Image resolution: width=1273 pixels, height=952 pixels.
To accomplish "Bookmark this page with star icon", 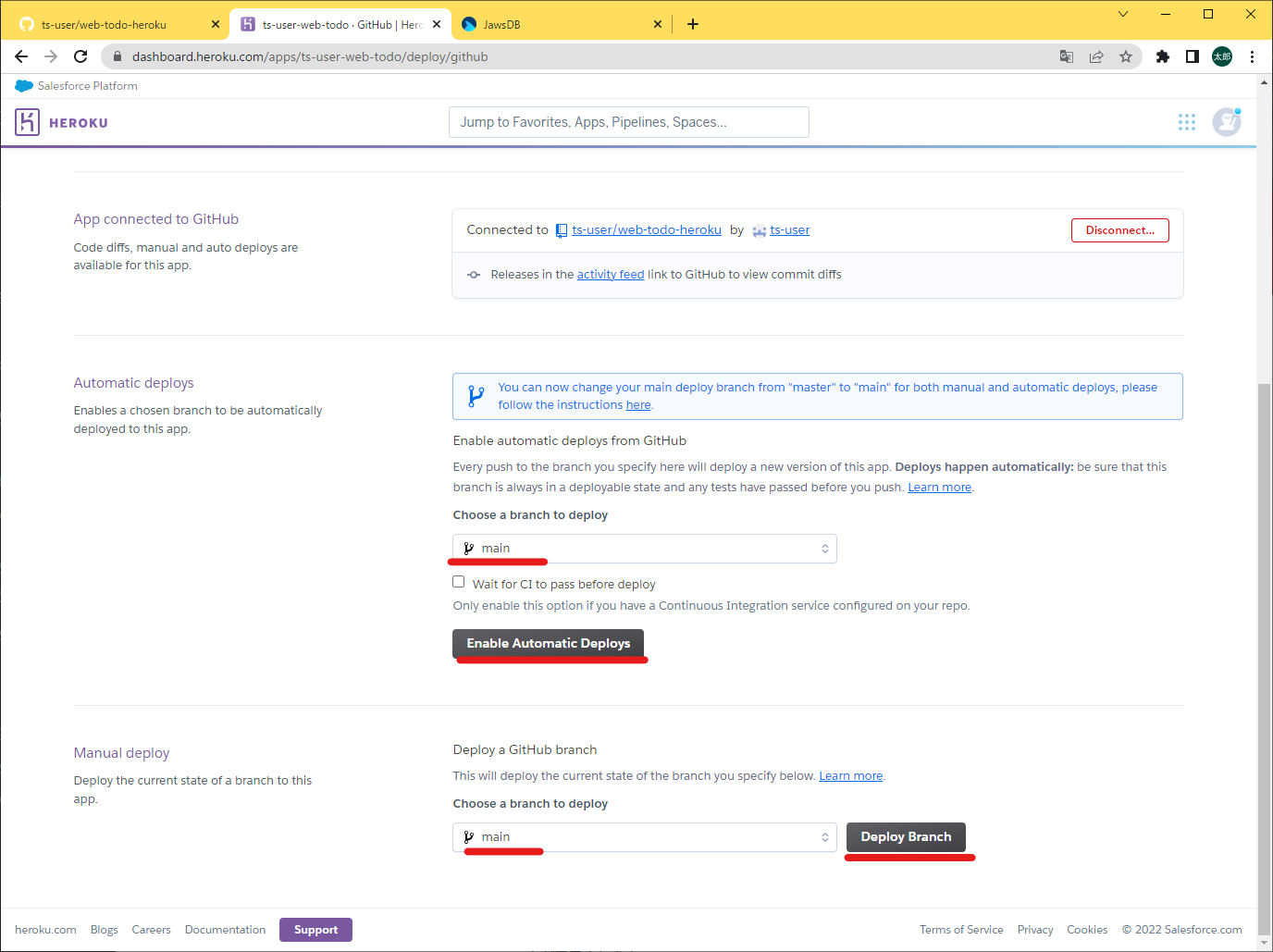I will [x=1126, y=56].
